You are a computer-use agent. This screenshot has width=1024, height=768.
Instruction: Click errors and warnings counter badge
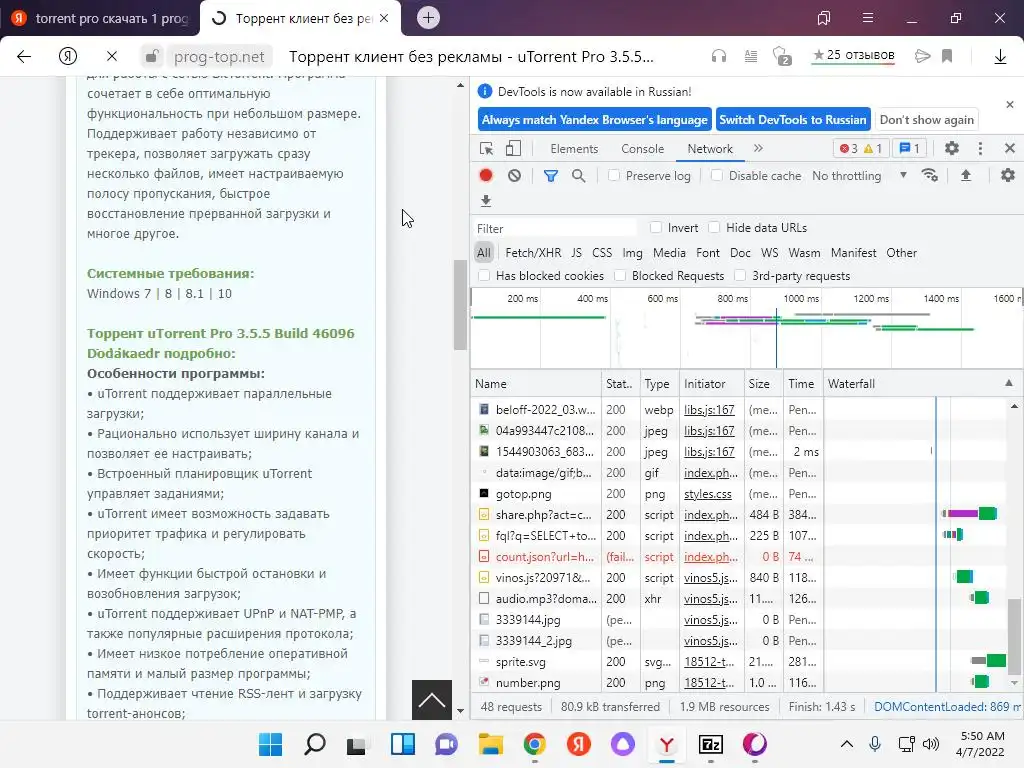point(861,148)
